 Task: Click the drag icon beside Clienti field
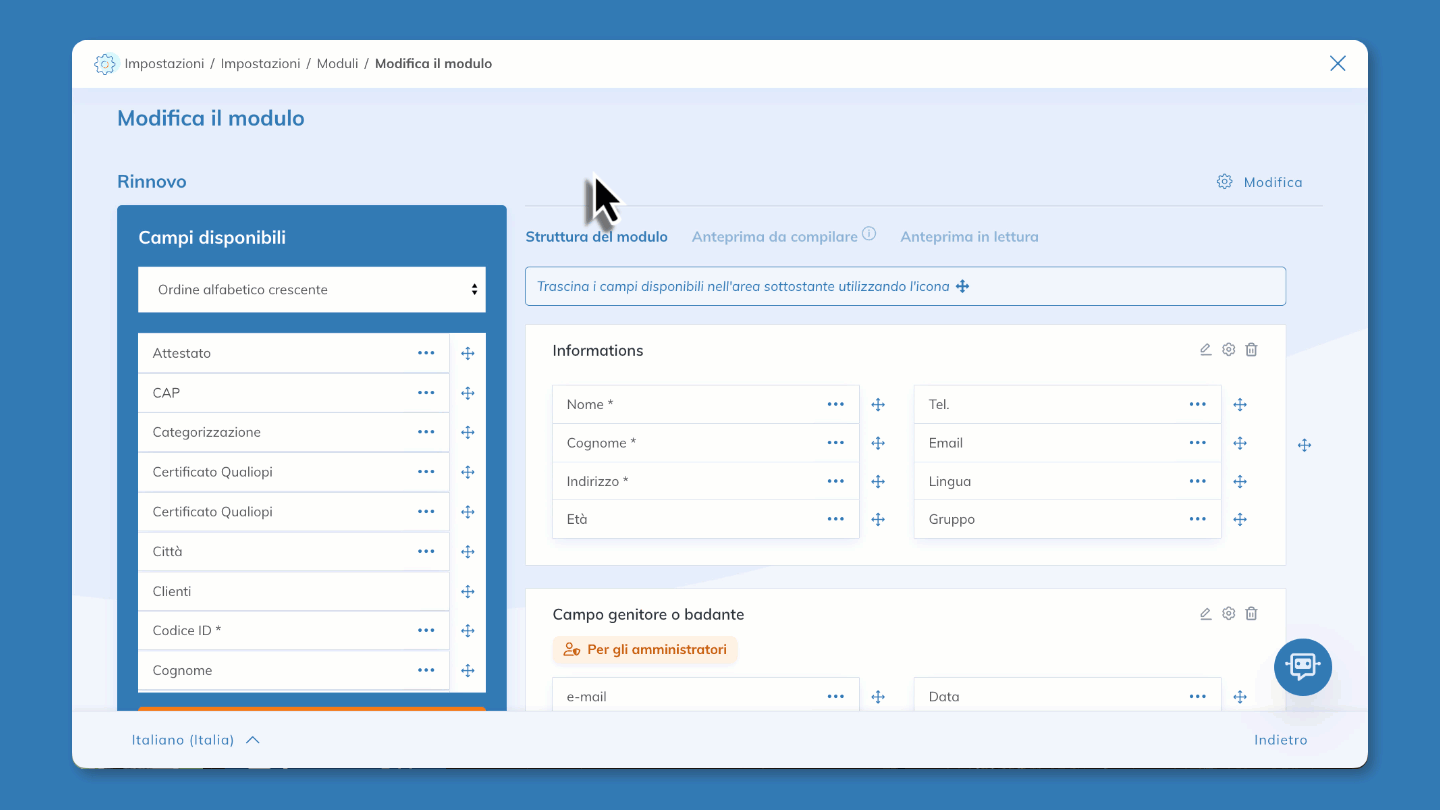pos(467,591)
